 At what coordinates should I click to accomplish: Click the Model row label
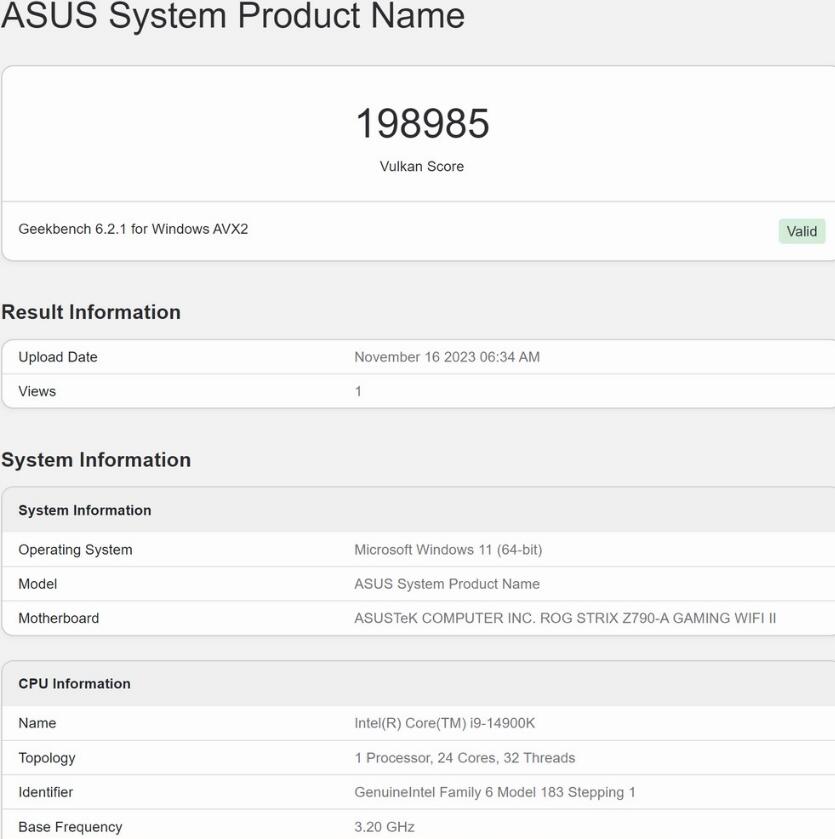coord(37,584)
